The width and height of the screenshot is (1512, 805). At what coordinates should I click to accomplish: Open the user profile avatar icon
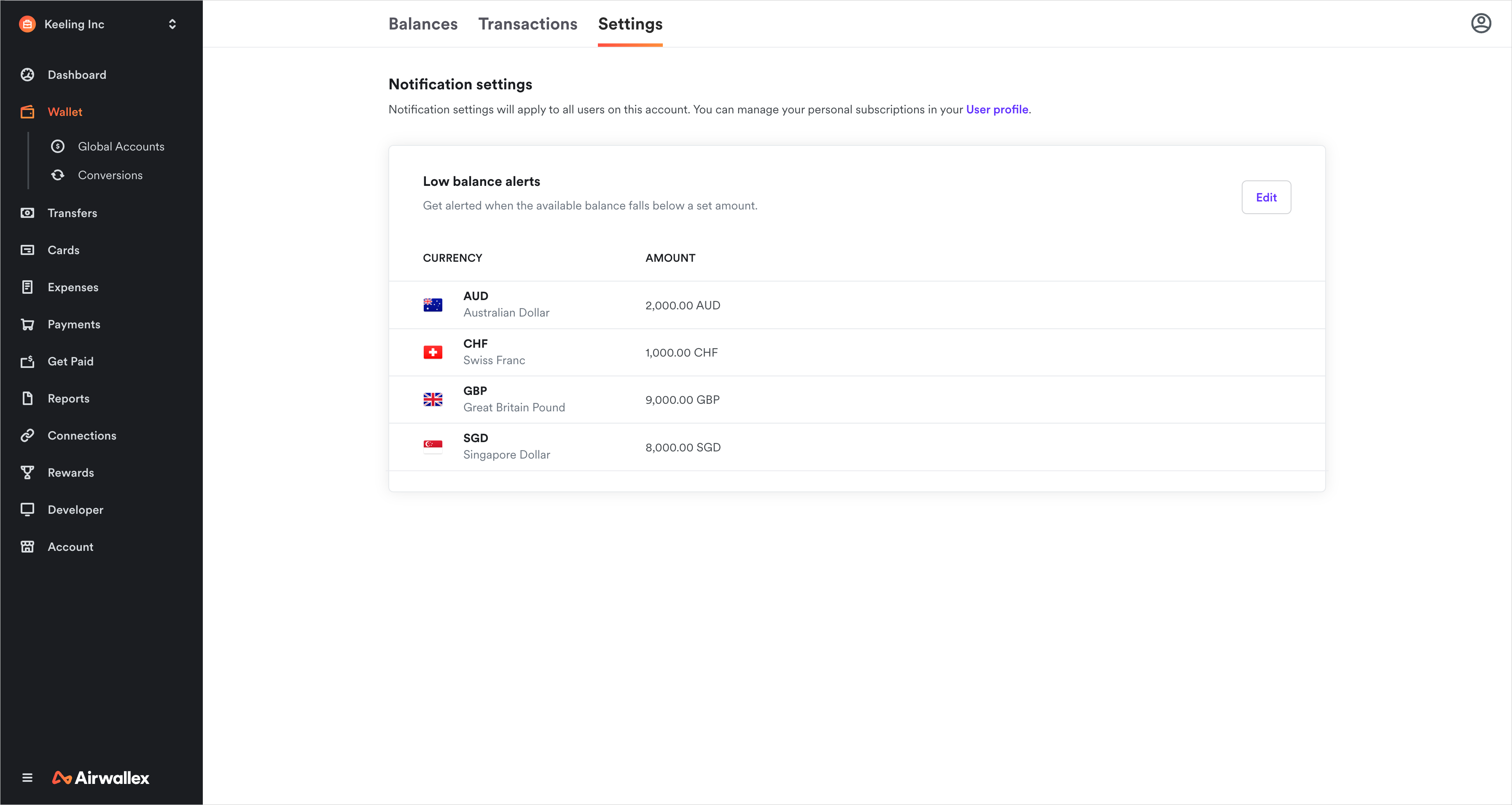pyautogui.click(x=1481, y=24)
